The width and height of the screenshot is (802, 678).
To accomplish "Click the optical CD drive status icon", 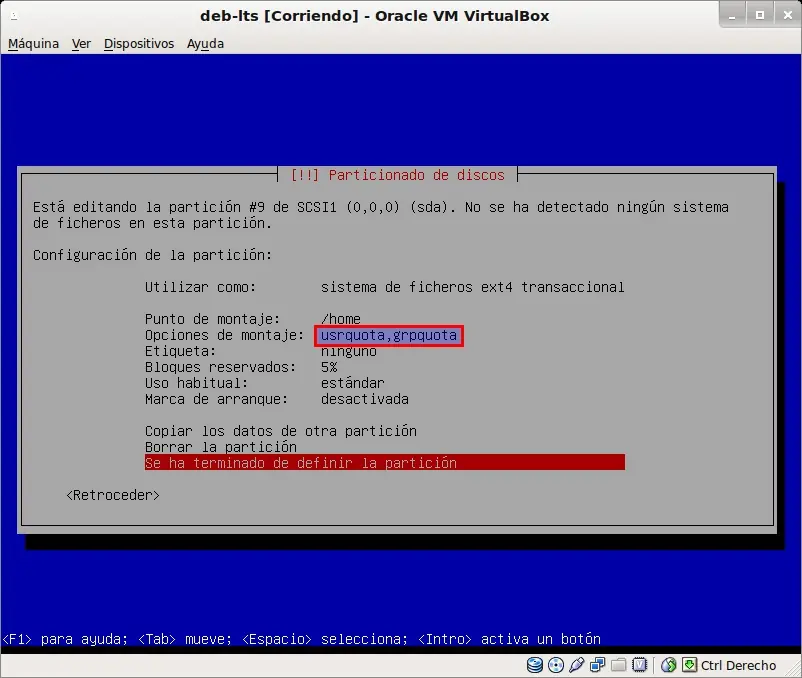I will point(555,665).
